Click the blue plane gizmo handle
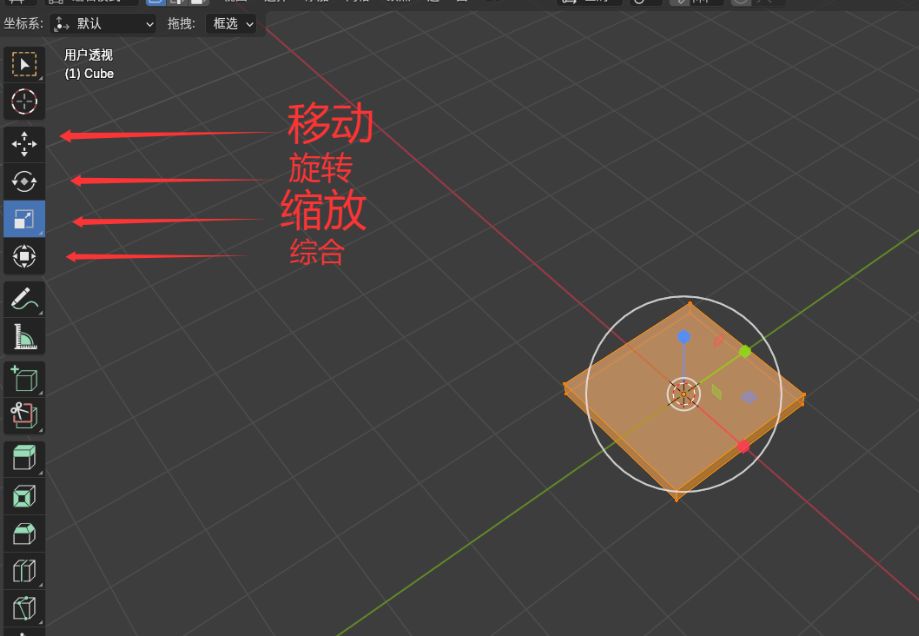Image resolution: width=919 pixels, height=636 pixels. [748, 398]
